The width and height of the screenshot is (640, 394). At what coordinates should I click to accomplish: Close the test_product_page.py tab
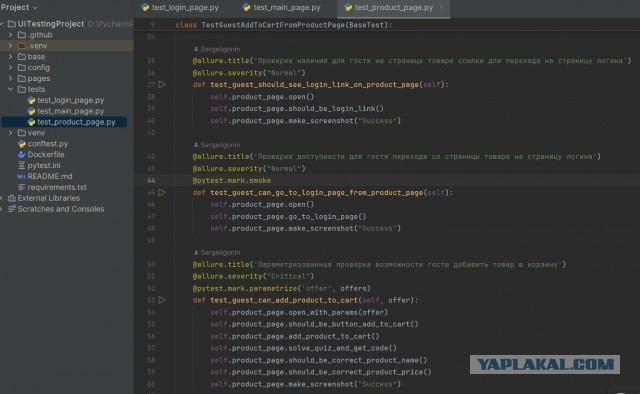click(x=441, y=7)
